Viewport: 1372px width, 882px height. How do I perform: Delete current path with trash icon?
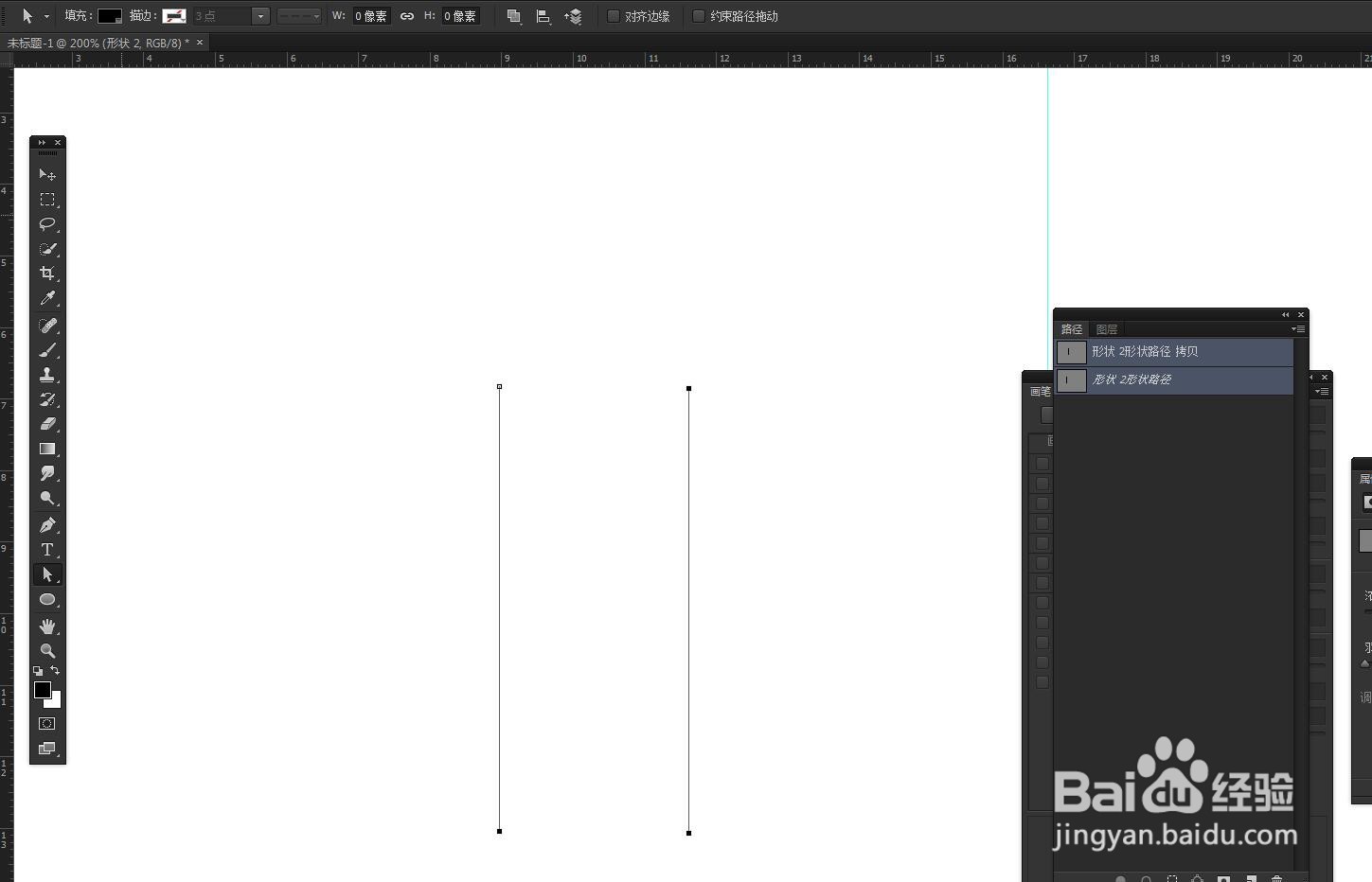pyautogui.click(x=1276, y=879)
